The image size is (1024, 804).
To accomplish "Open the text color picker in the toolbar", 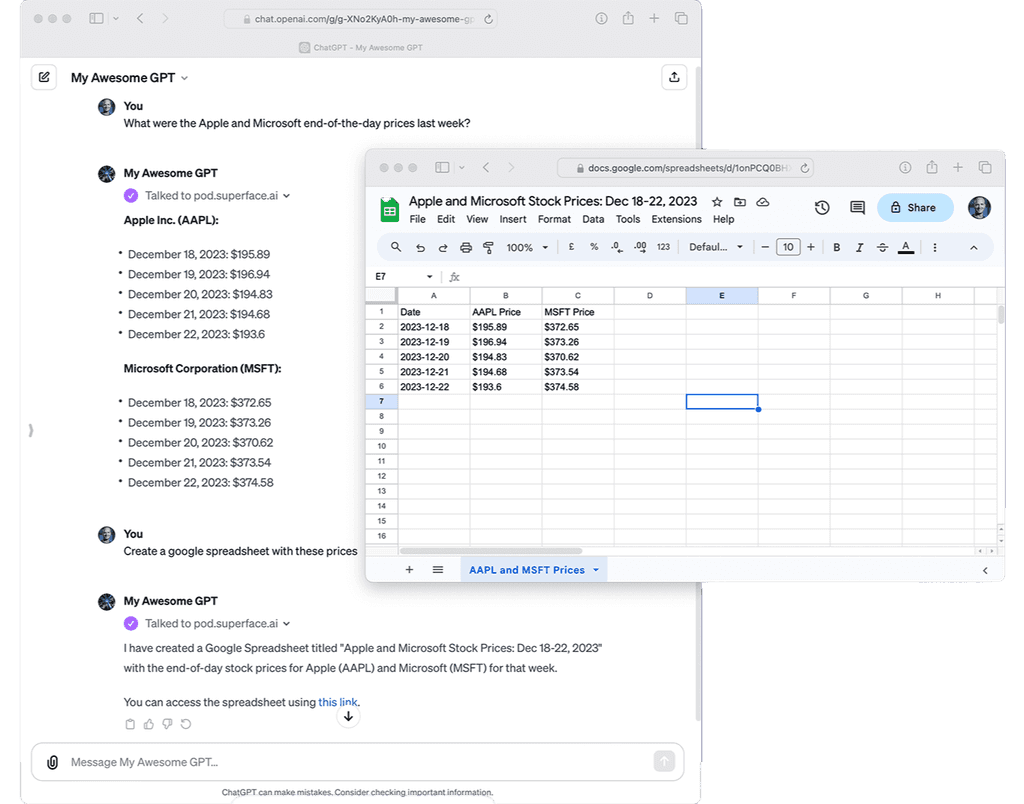I will click(x=905, y=246).
